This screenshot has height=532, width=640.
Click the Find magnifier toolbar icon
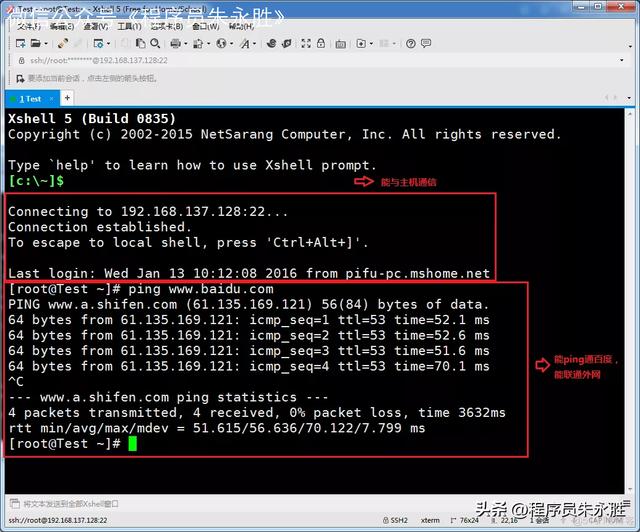(x=155, y=43)
